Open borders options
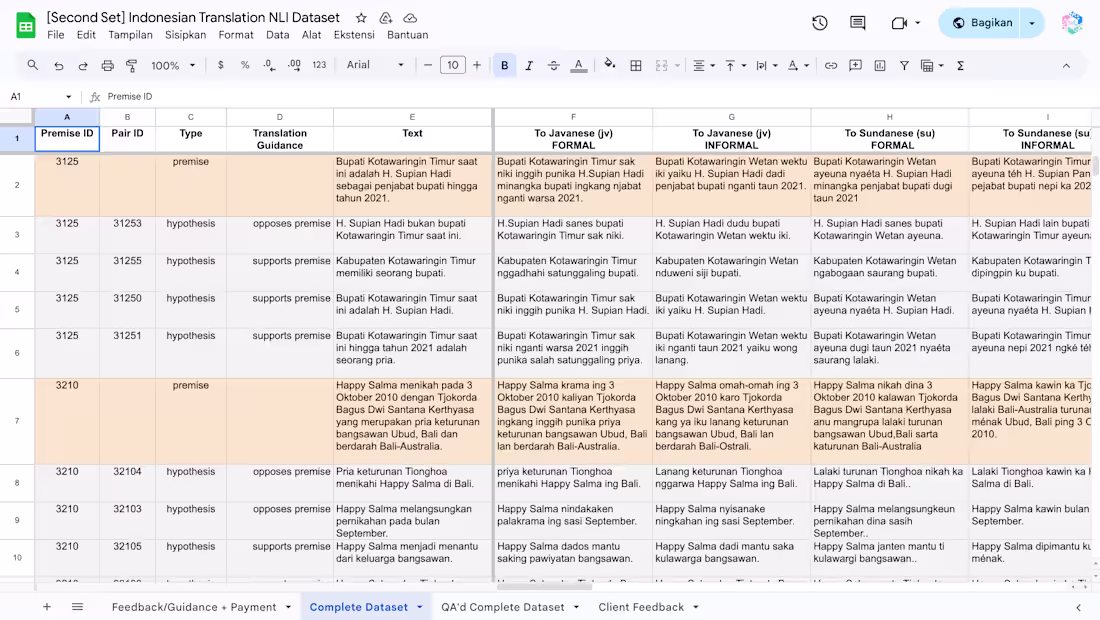Screen dimensions: 1100x620 pos(636,65)
